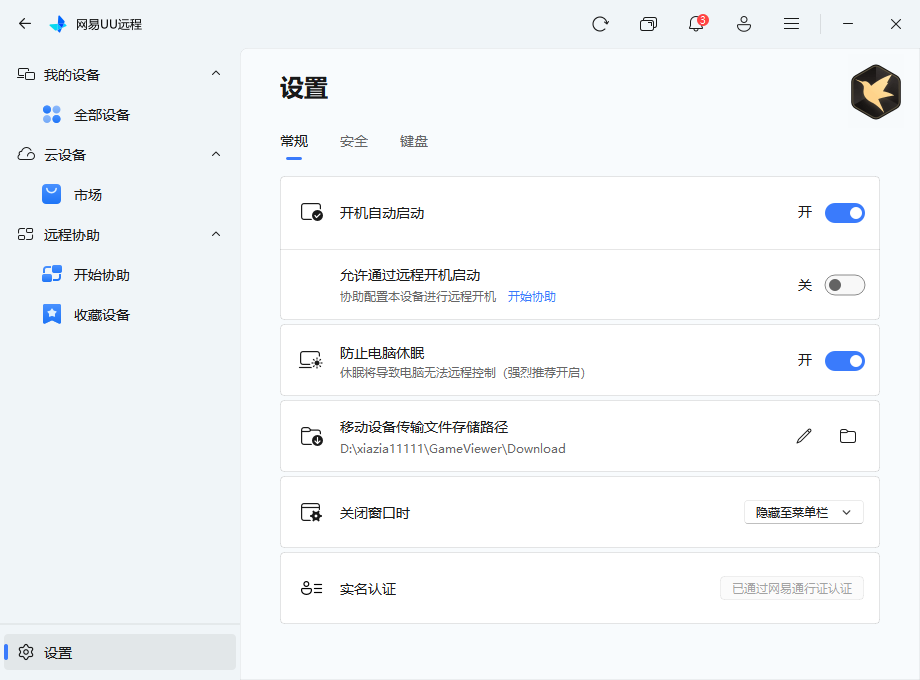Click the golden bird hexagon avatar
920x680 pixels.
click(875, 92)
